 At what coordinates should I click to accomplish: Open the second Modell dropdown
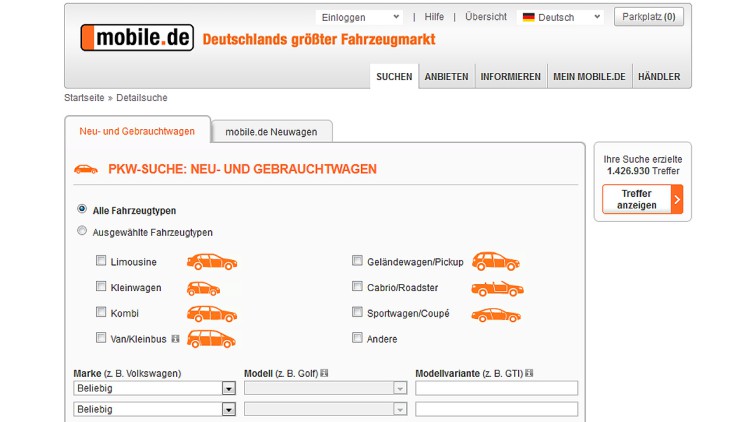[325, 409]
